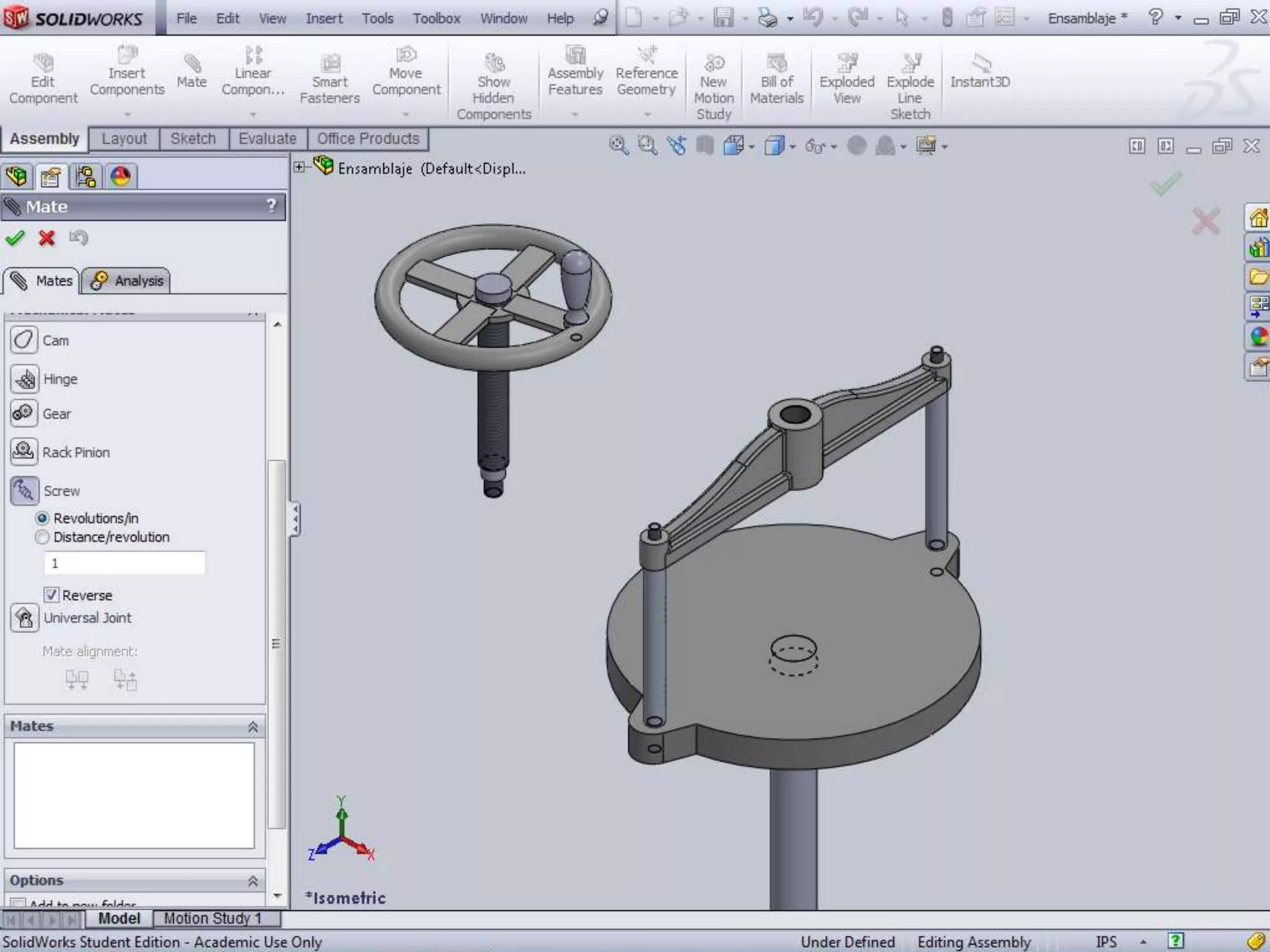Click the Motion Study 1 tab
This screenshot has width=1270, height=952.
(x=212, y=918)
